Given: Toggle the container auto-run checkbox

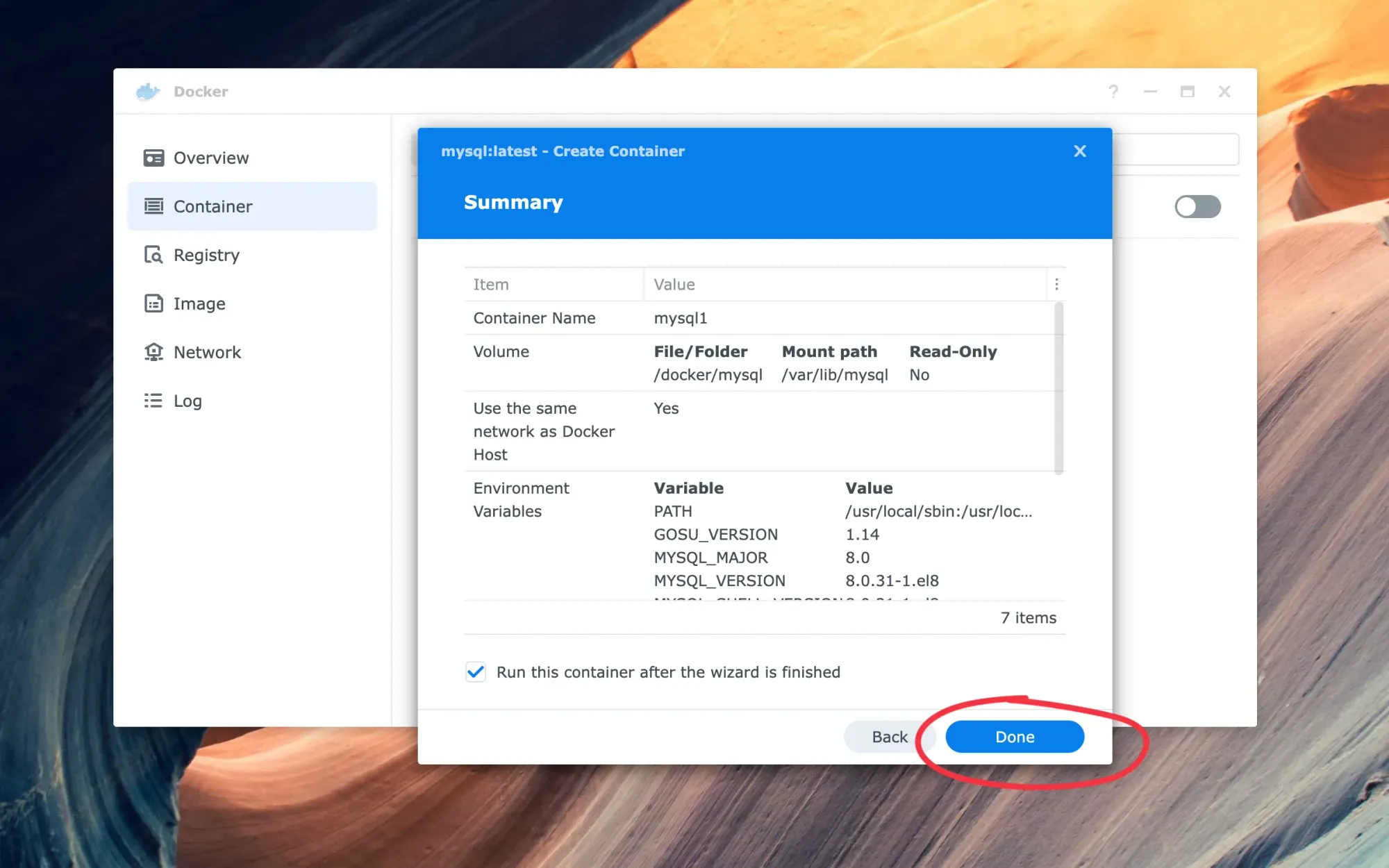Looking at the screenshot, I should 476,671.
